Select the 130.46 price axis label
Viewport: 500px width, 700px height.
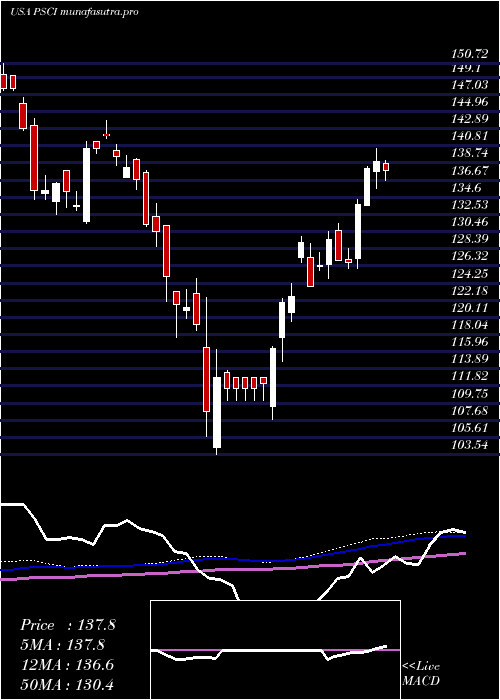click(469, 222)
